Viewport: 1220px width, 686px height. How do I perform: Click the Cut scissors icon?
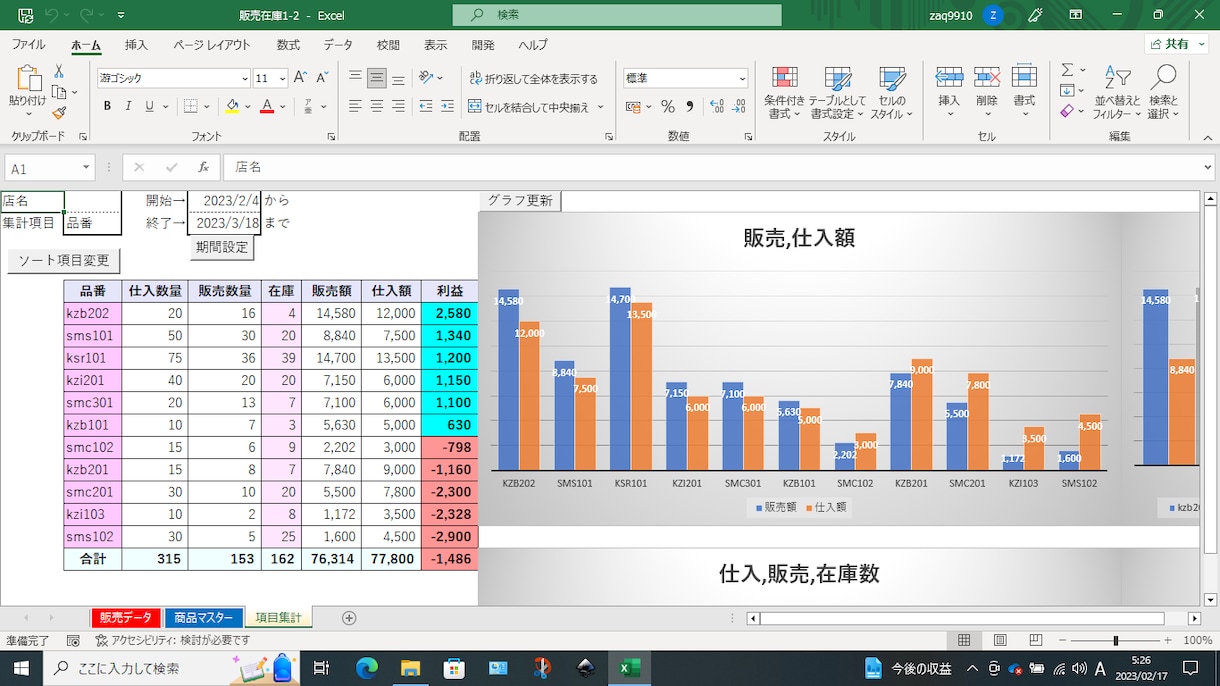pos(59,71)
